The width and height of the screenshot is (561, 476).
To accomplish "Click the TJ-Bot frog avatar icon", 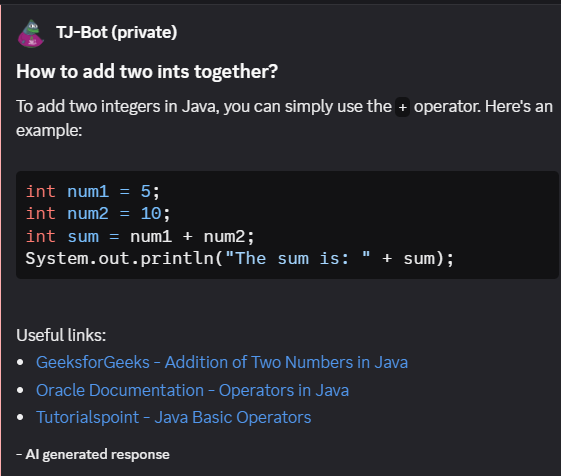I will (31, 33).
